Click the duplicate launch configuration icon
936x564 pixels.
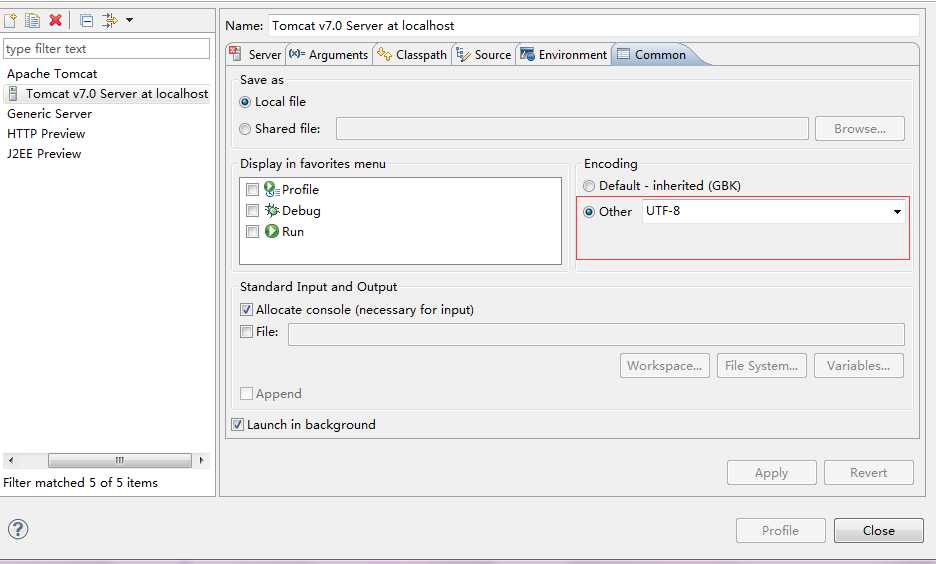coord(32,21)
